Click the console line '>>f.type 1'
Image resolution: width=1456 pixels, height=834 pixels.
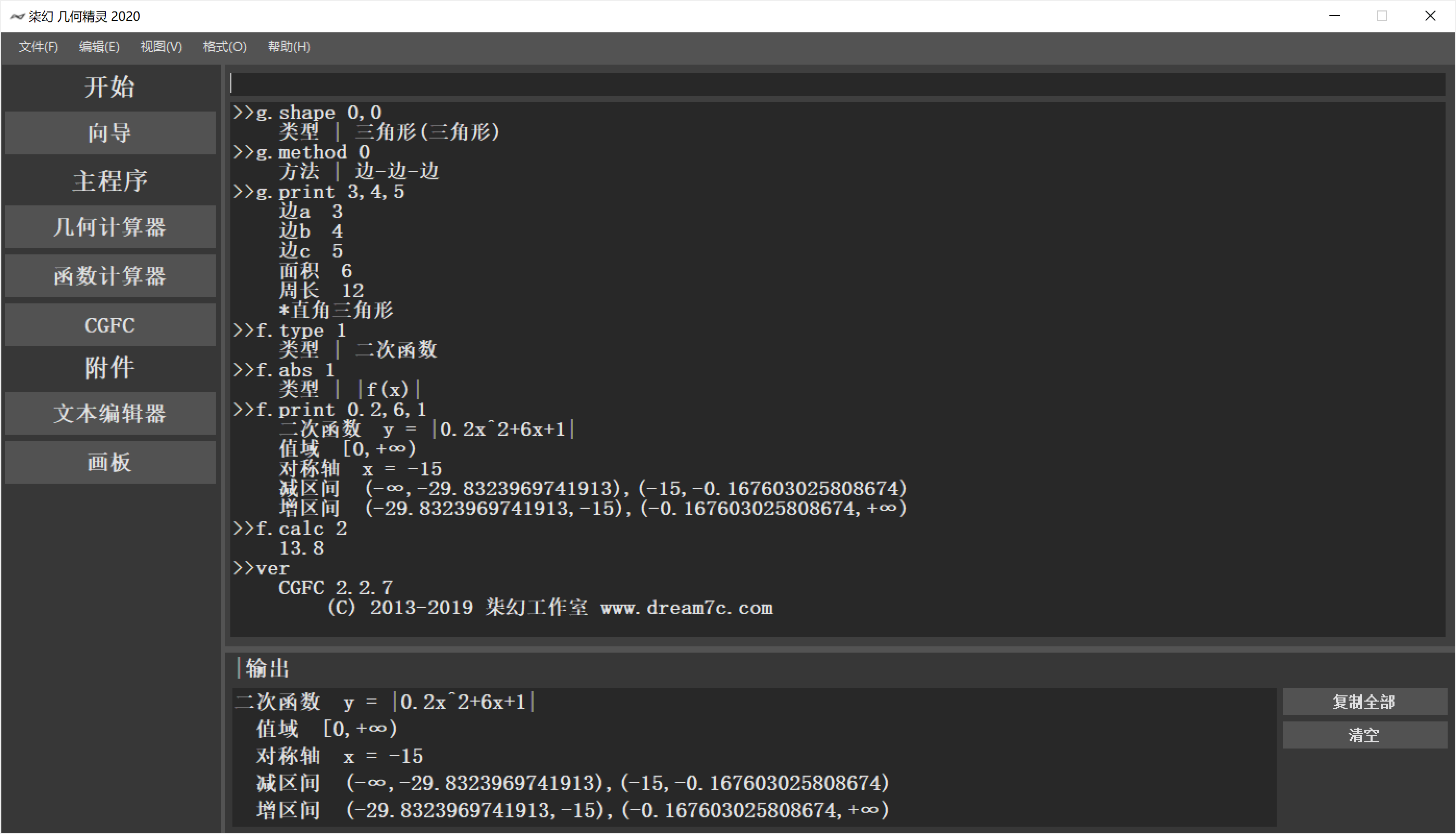tap(290, 330)
